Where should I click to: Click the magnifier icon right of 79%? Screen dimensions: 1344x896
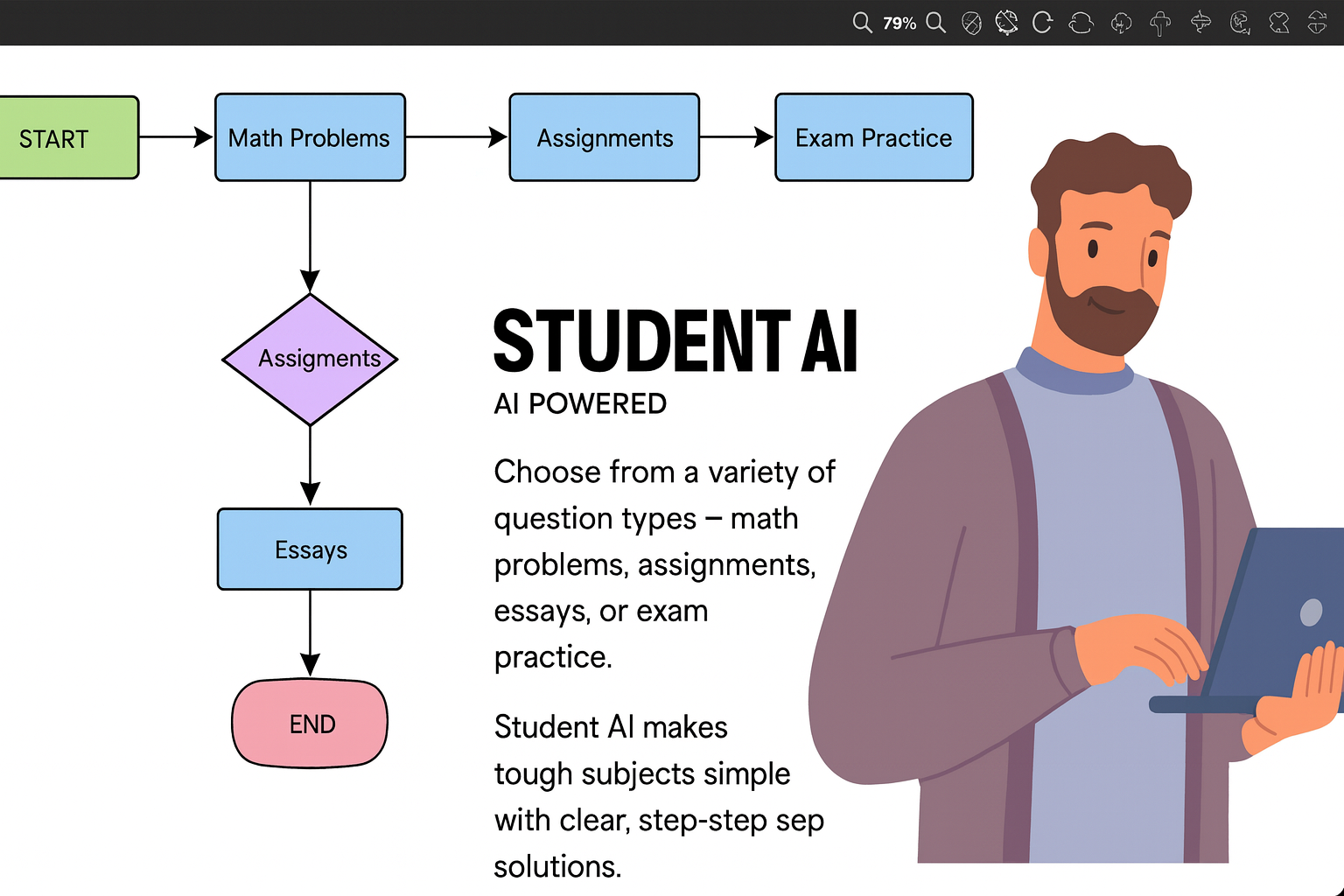(935, 23)
